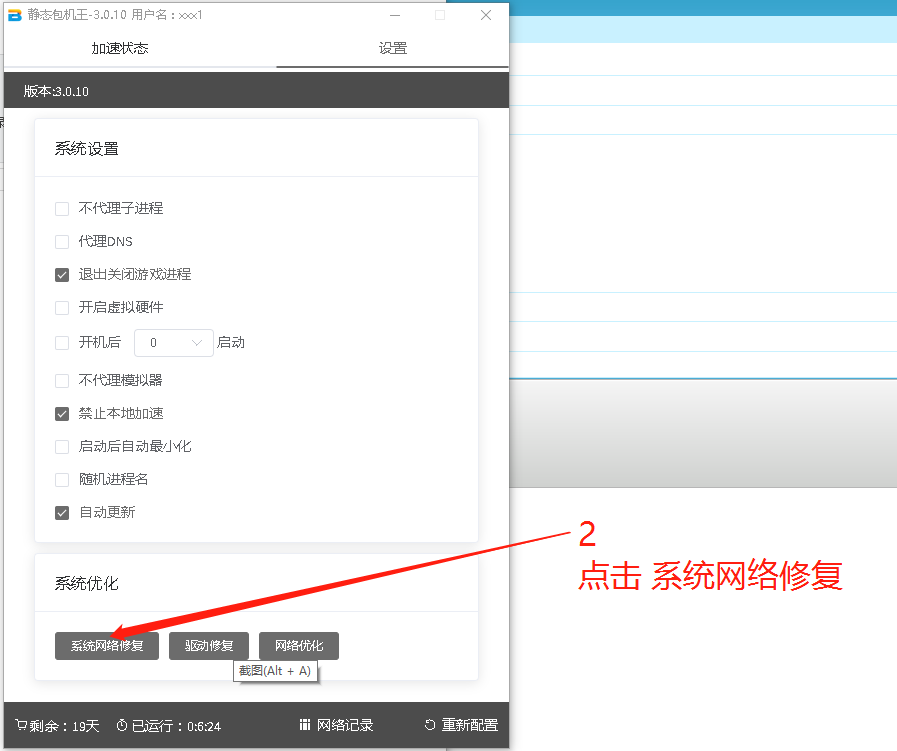The width and height of the screenshot is (897, 751).
Task: Click the 重新配置 refresh icon
Action: (430, 726)
